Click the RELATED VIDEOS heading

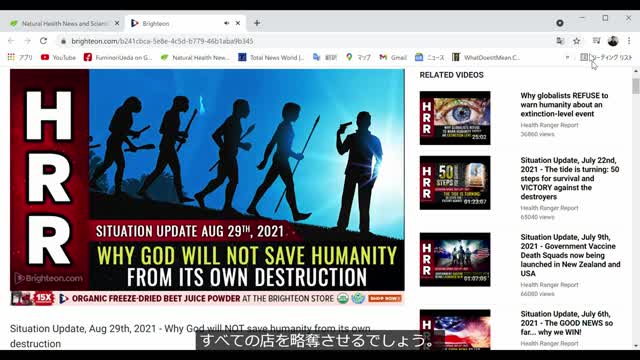tap(451, 75)
